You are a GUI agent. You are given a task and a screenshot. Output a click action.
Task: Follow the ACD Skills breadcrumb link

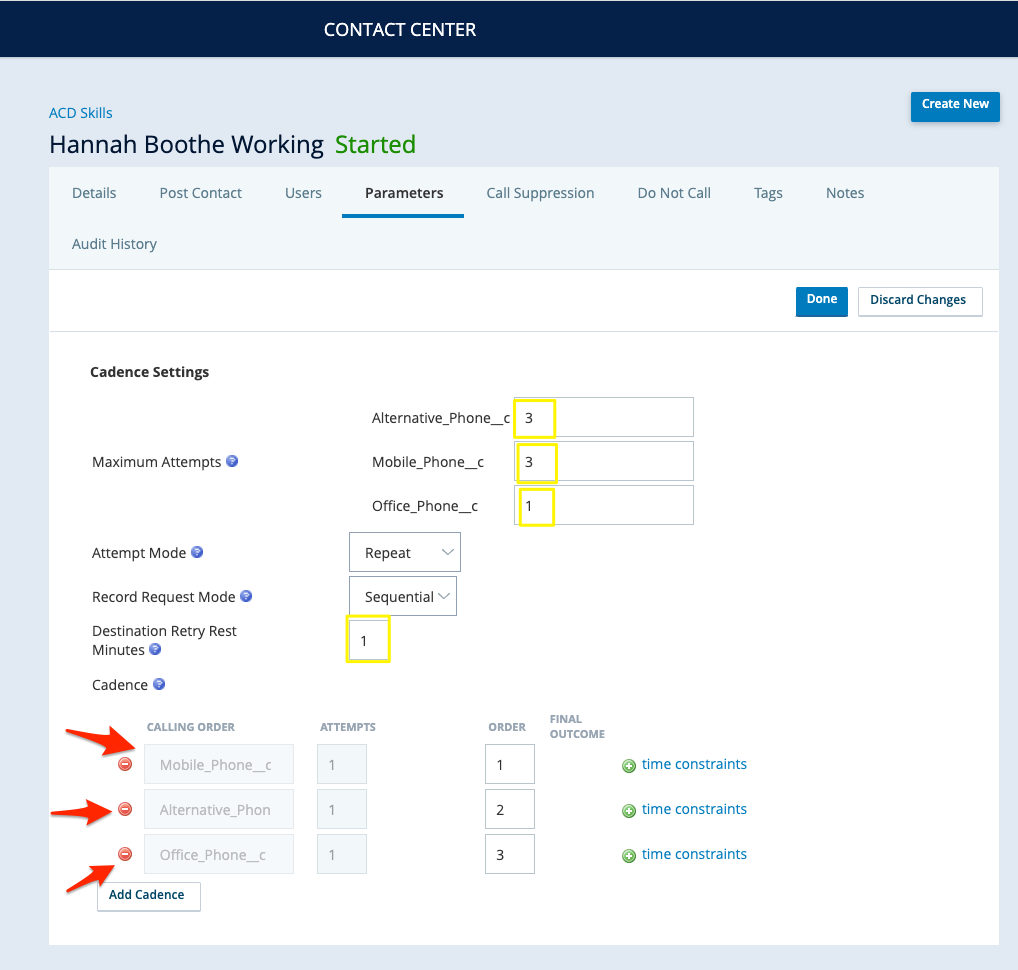[x=81, y=113]
